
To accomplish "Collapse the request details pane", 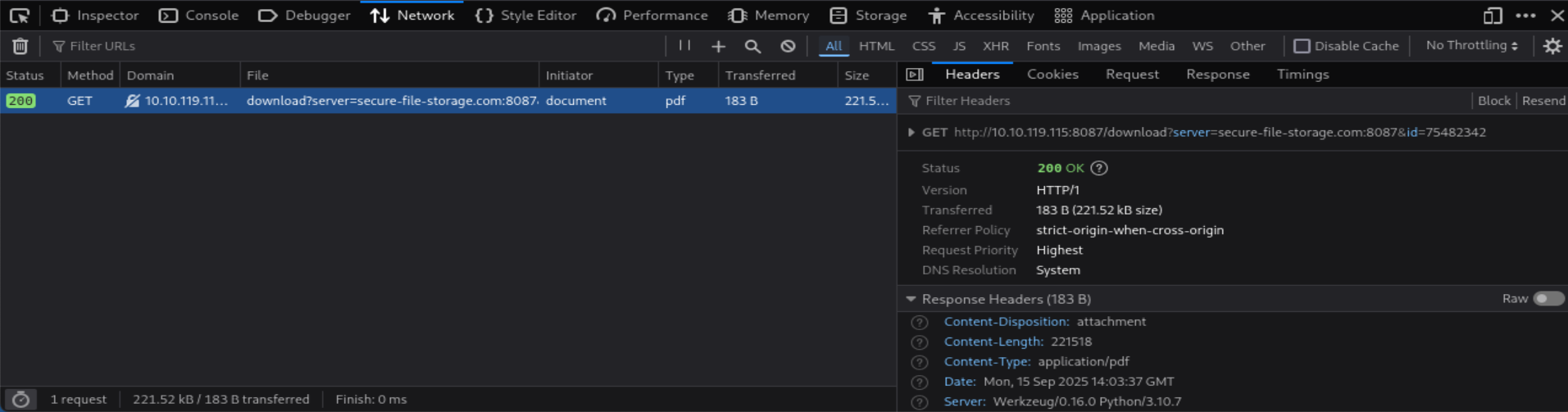I will coord(915,75).
